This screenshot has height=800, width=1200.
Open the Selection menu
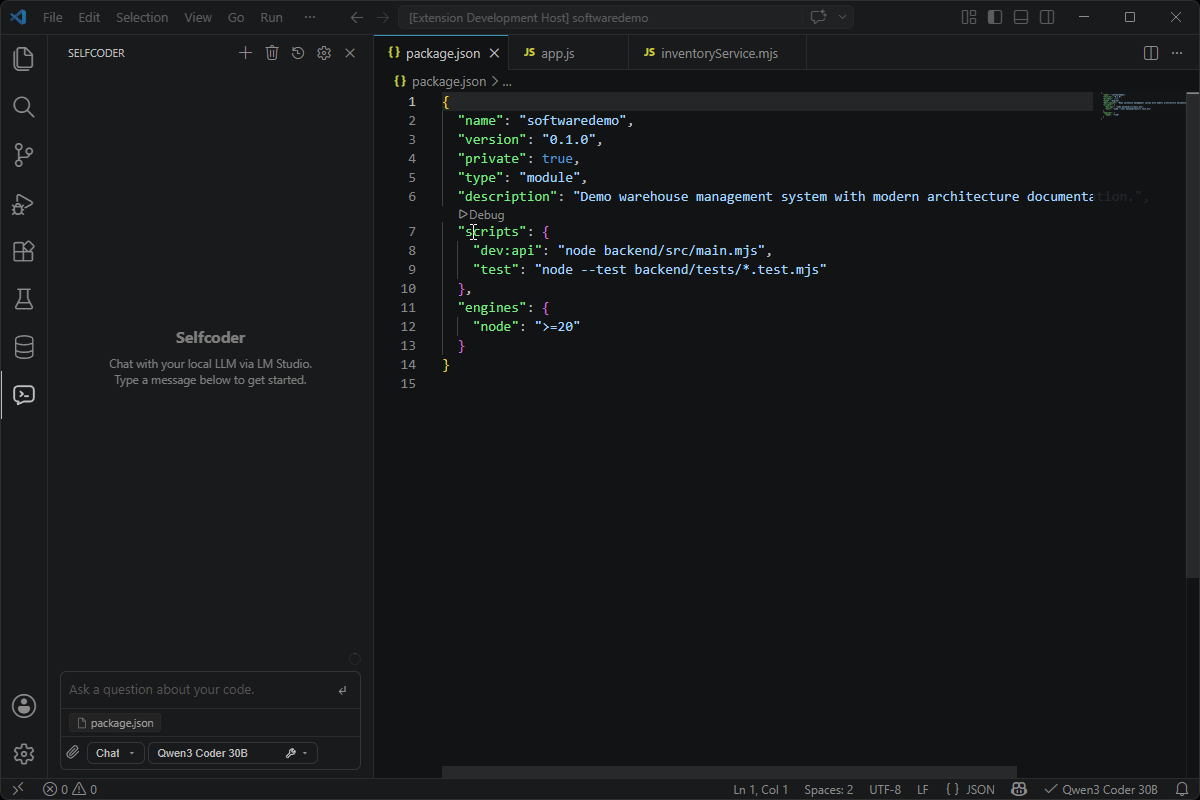142,17
